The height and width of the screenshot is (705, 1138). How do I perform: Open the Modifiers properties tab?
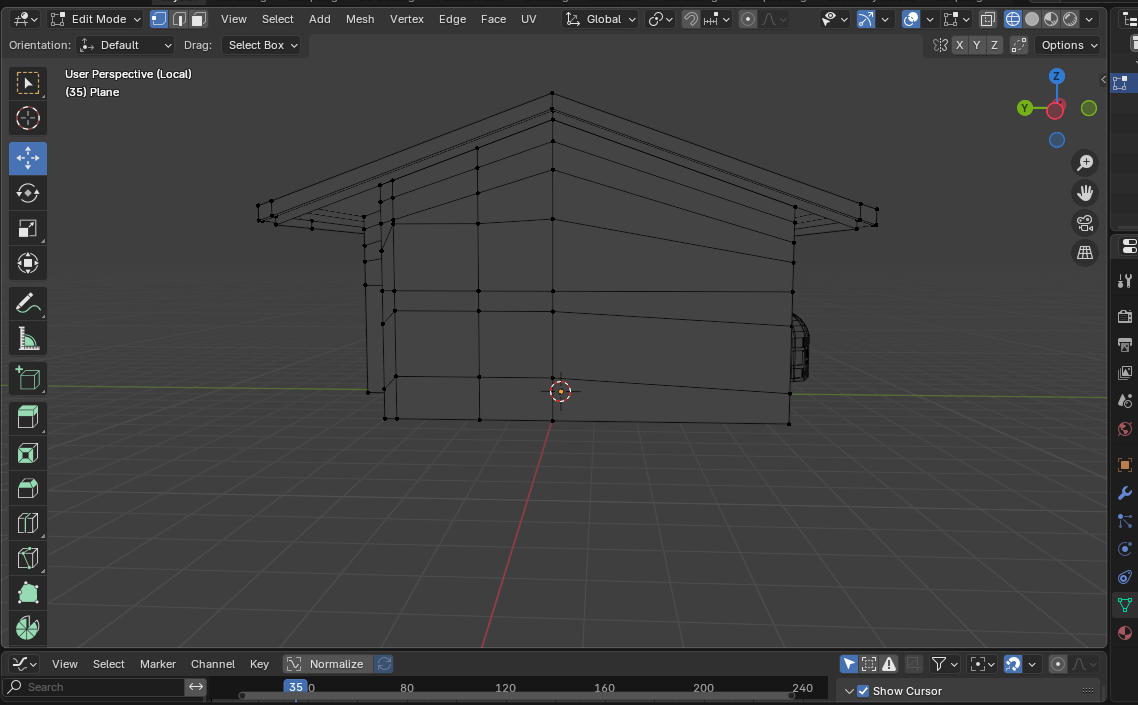pyautogui.click(x=1125, y=493)
